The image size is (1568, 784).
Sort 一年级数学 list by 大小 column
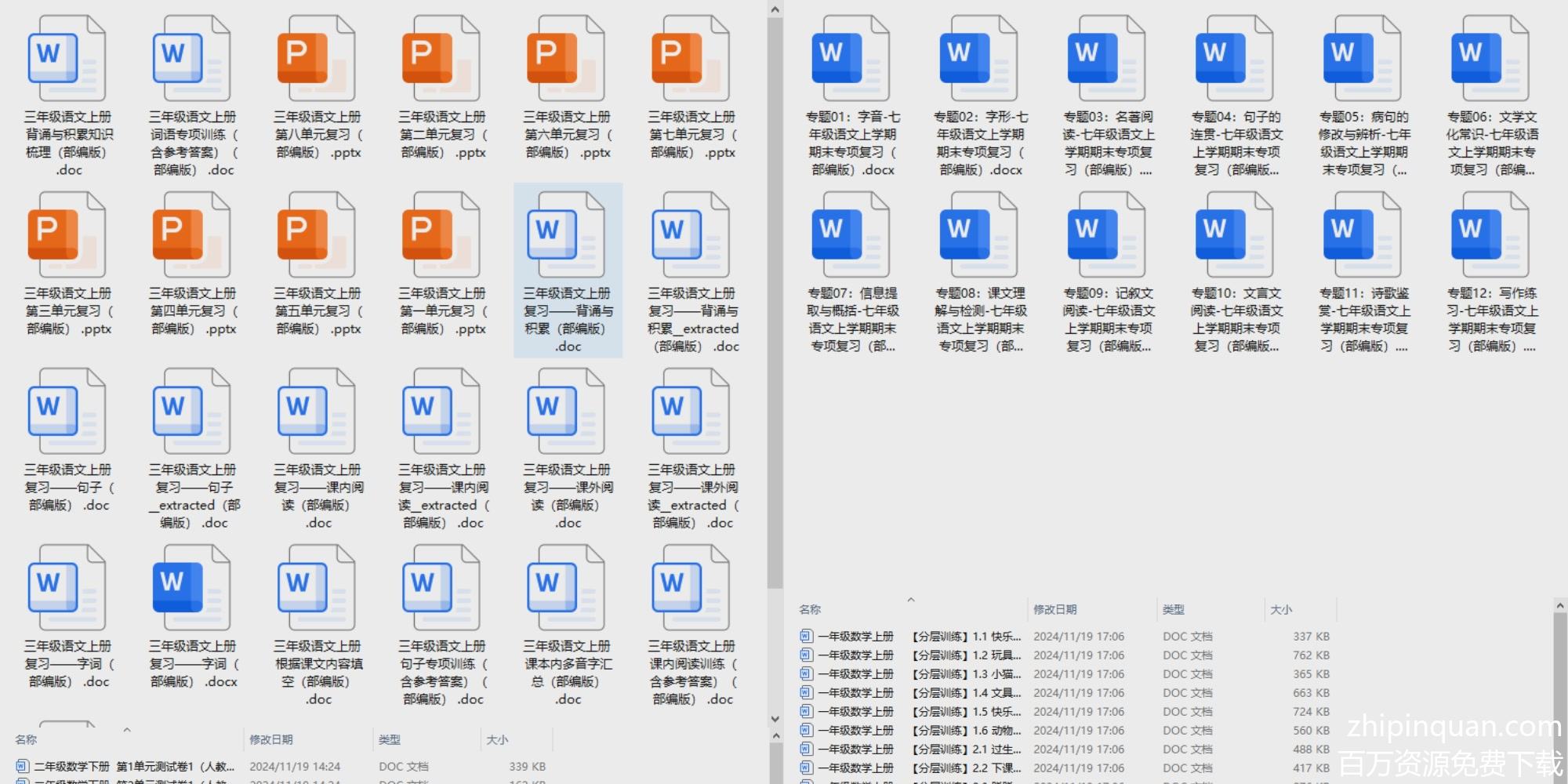click(x=1281, y=609)
